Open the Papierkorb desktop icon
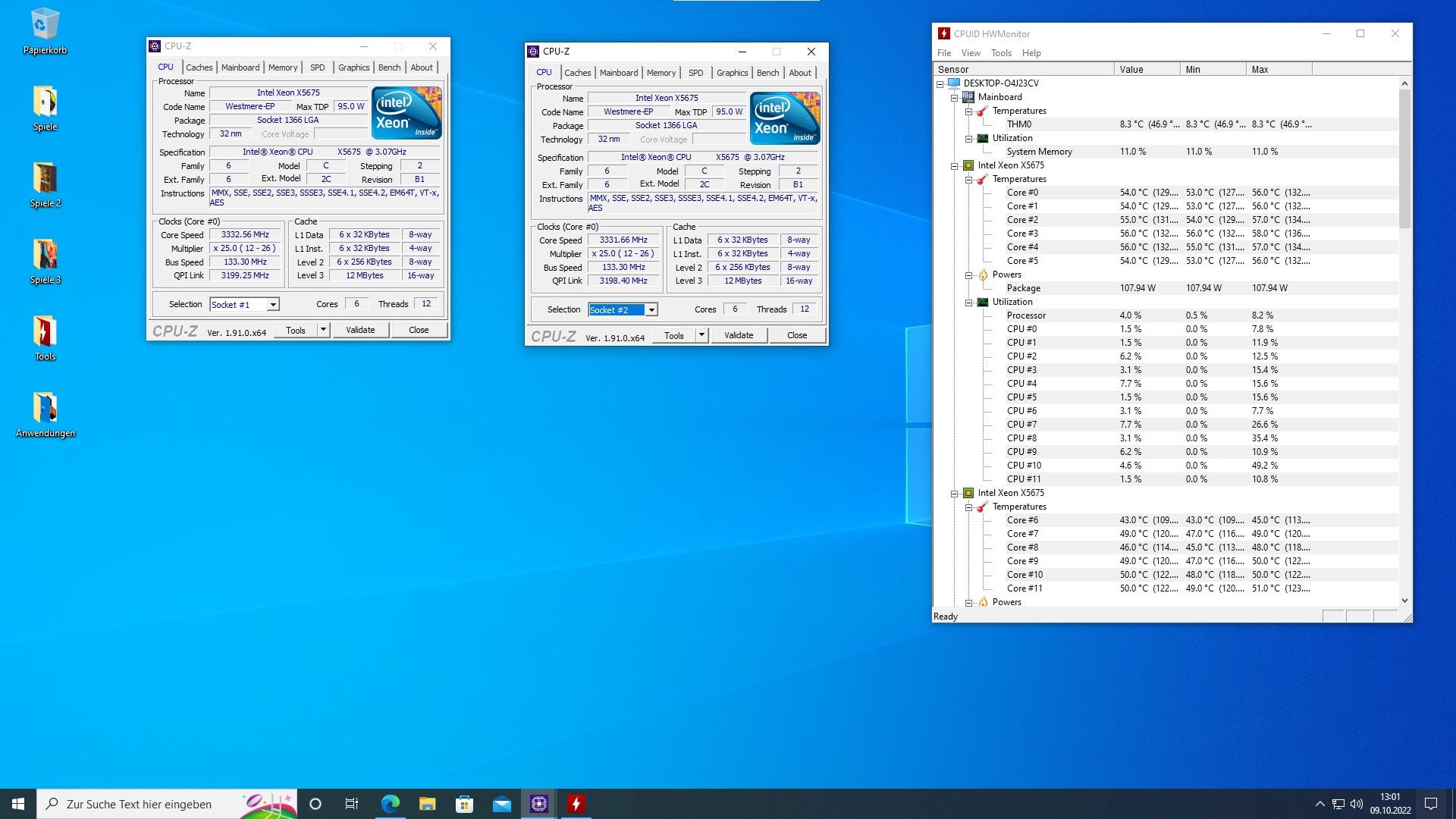 point(45,32)
